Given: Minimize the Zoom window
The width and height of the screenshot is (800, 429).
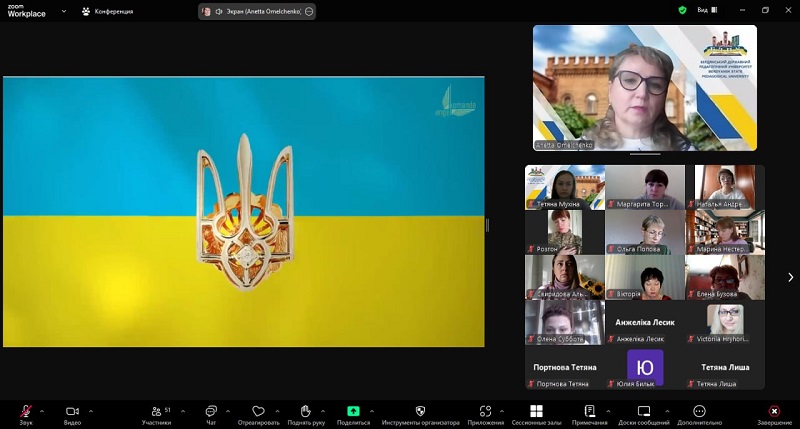Looking at the screenshot, I should coord(742,10).
